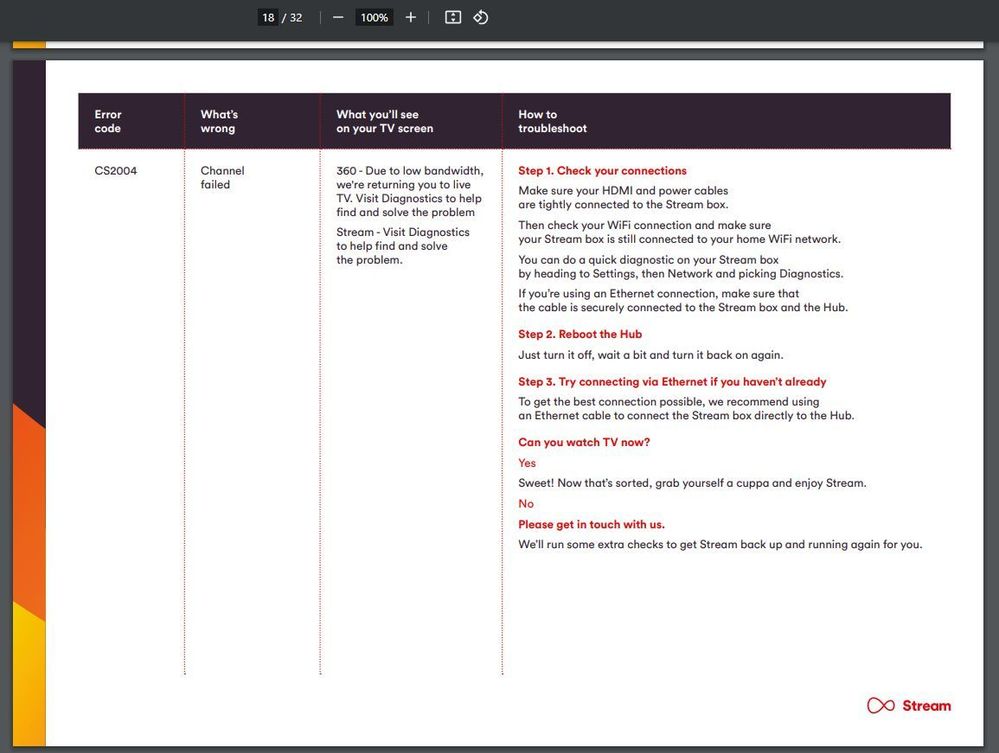Click the rotate page icon
Image resolution: width=999 pixels, height=753 pixels.
[481, 17]
